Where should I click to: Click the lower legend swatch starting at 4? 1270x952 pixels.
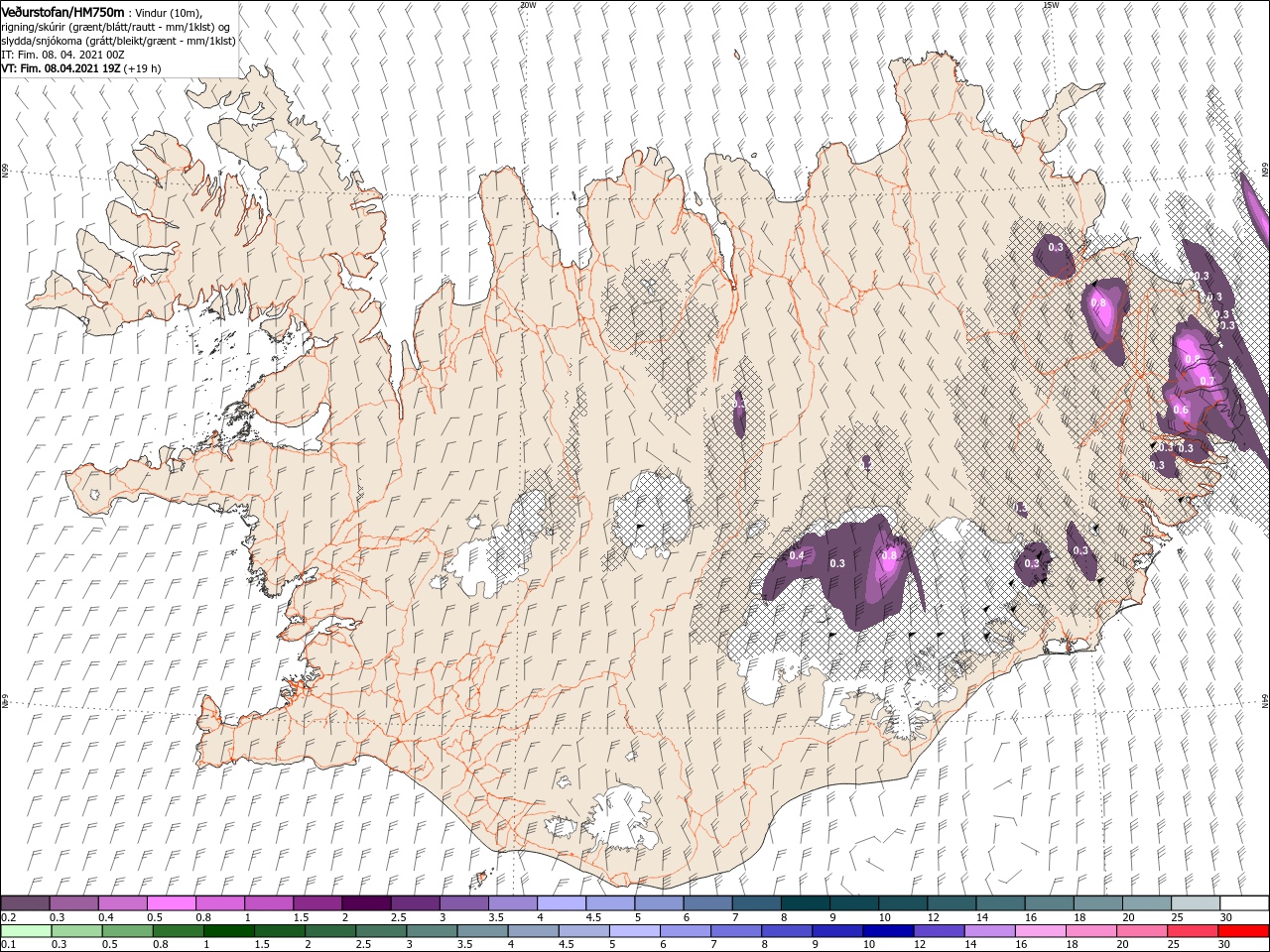pyautogui.click(x=533, y=931)
